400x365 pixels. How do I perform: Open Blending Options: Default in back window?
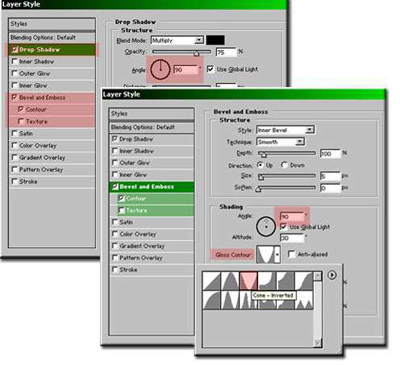tap(52, 37)
